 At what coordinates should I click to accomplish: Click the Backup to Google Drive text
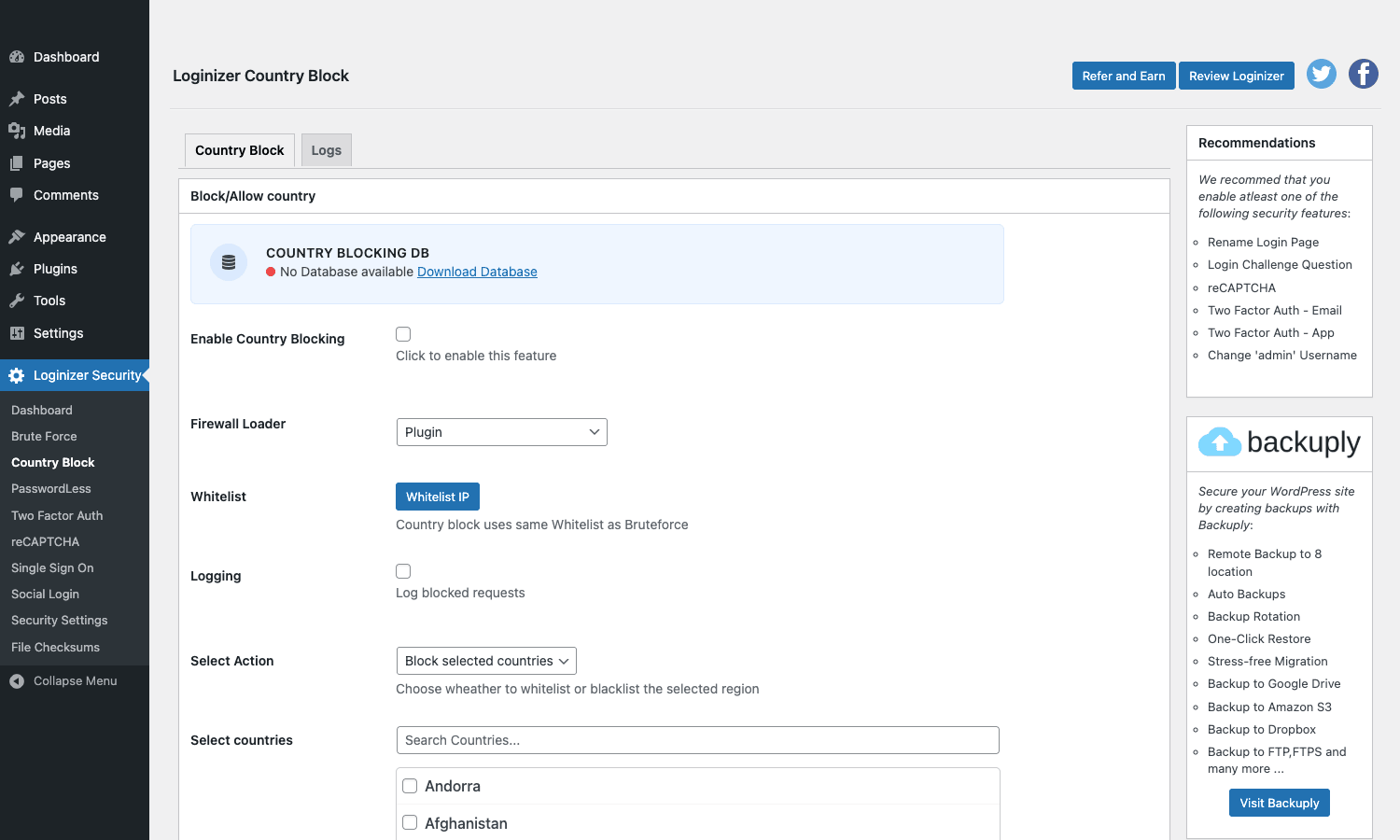coord(1274,683)
